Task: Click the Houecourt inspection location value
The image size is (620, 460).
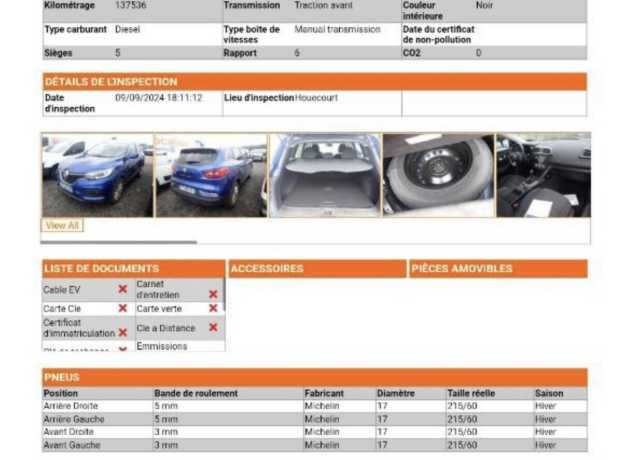Action: tap(316, 98)
